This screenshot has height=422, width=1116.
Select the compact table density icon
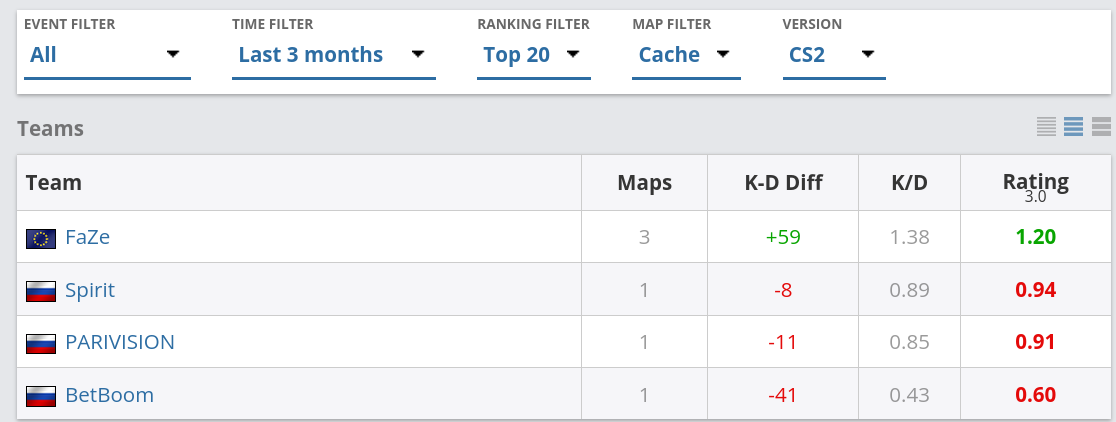point(1046,127)
